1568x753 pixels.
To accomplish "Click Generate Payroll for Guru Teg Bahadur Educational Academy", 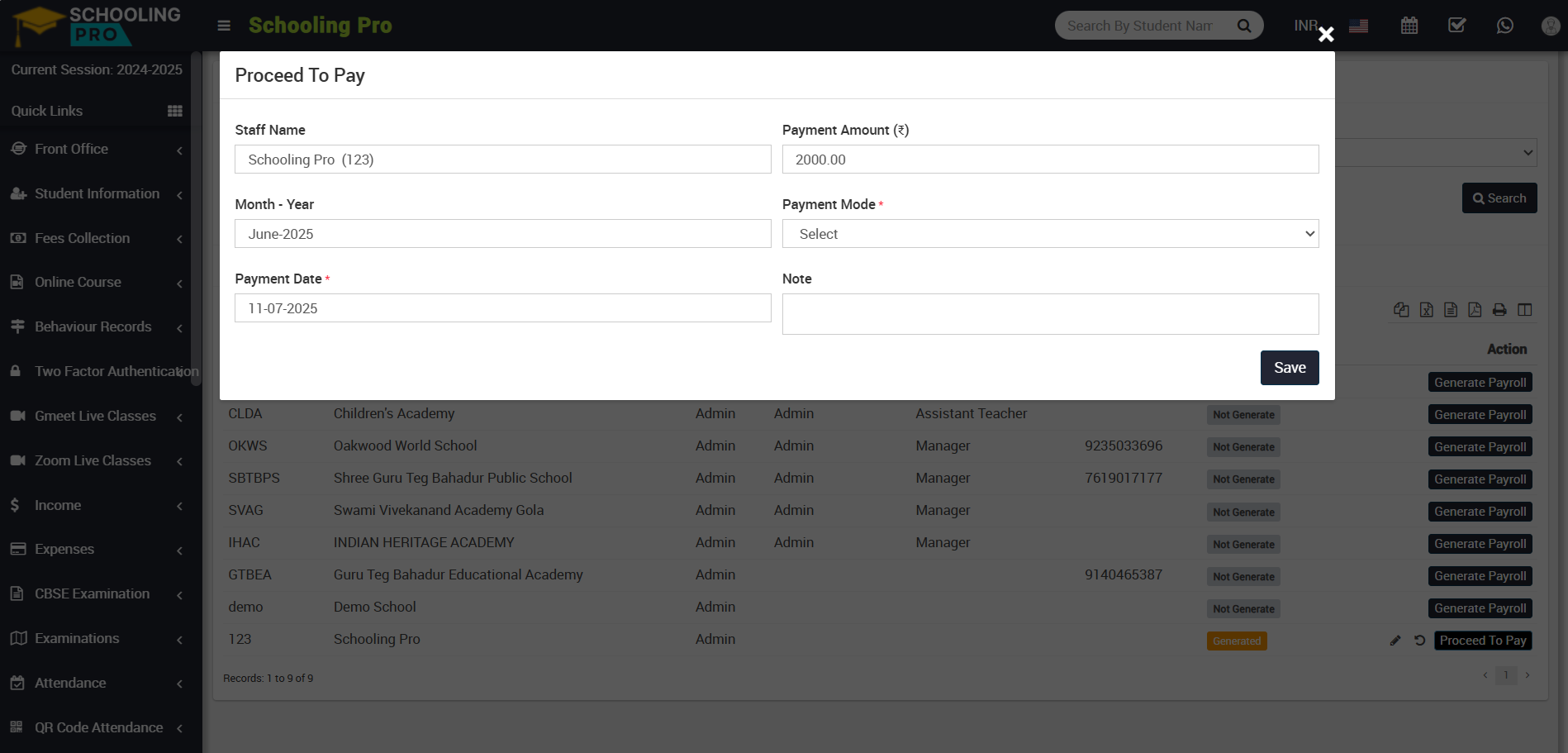I will (1480, 576).
